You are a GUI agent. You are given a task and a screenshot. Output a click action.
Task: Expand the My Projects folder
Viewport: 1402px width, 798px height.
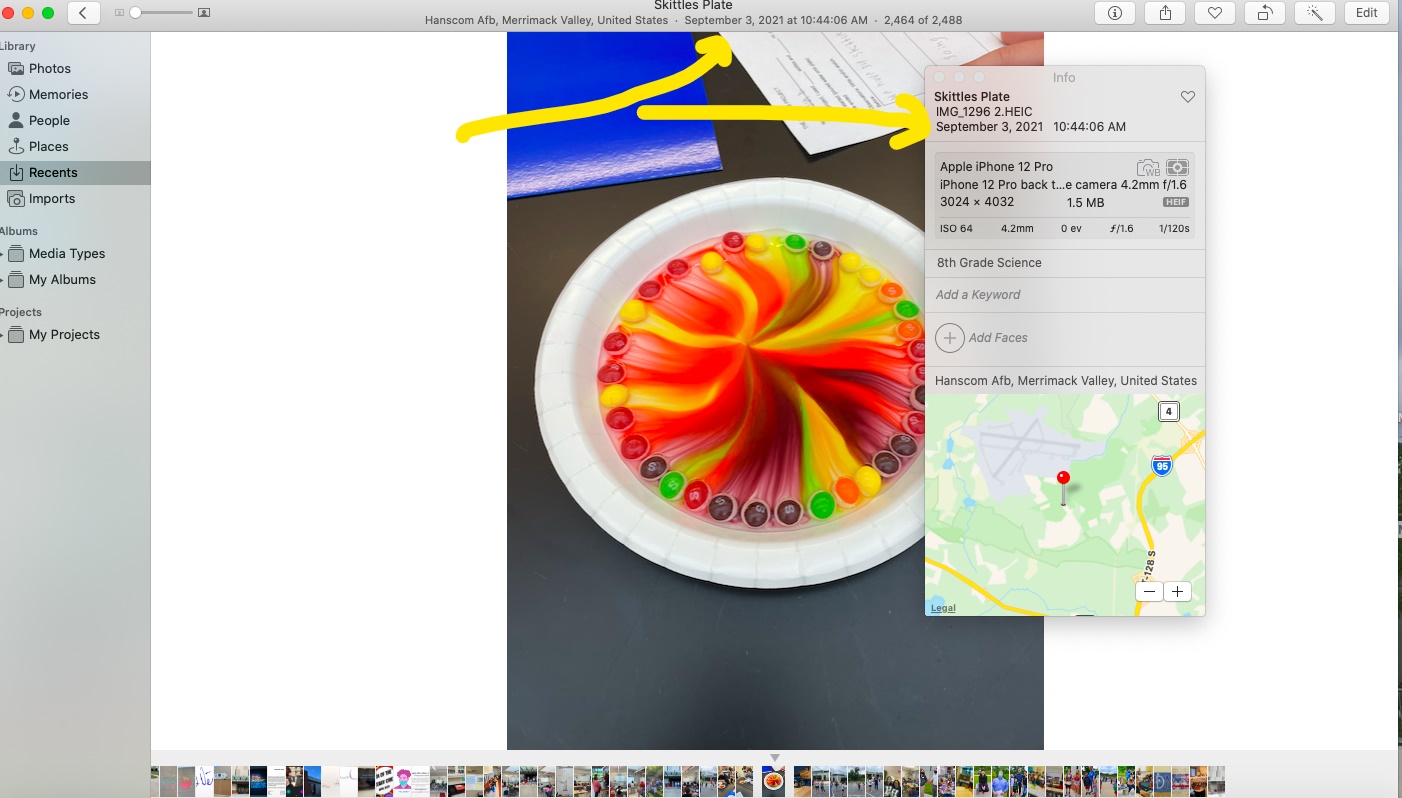(x=2, y=335)
